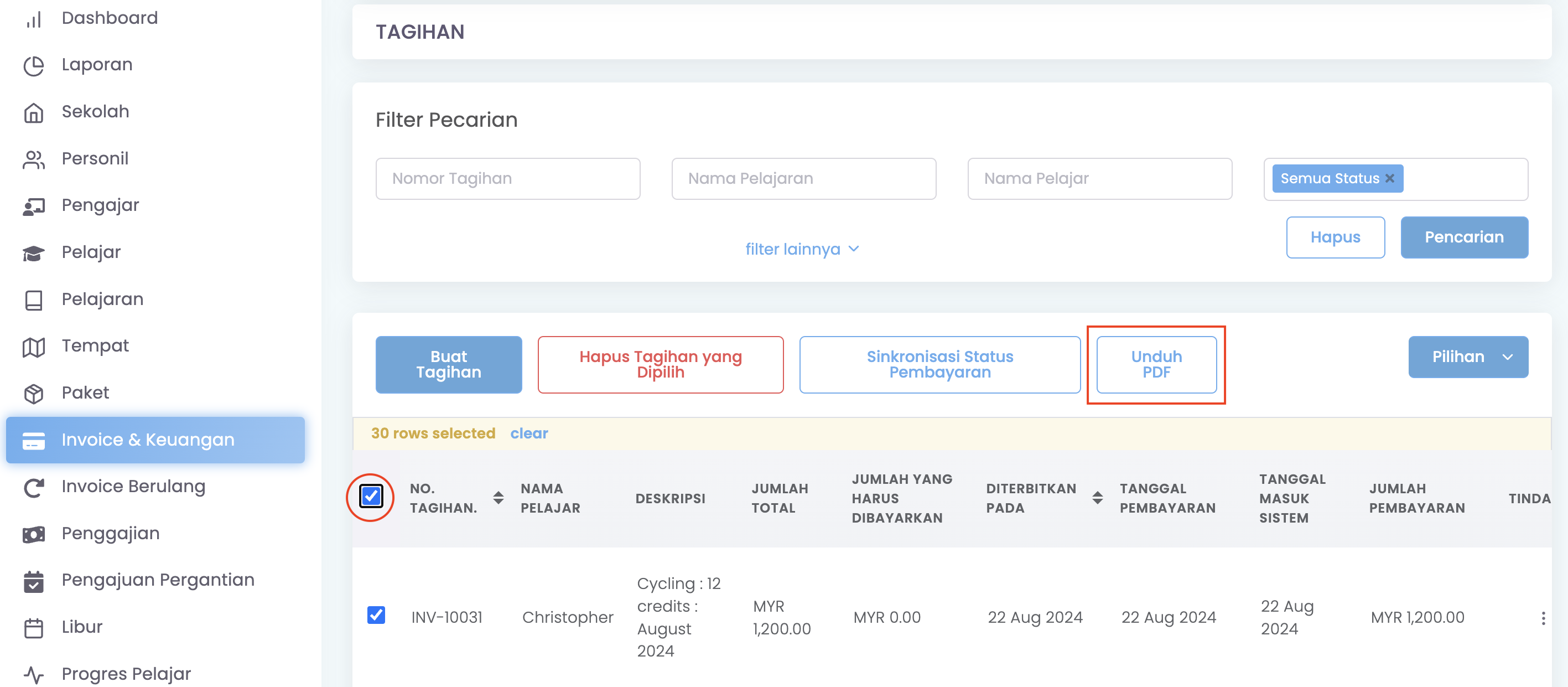Open the Pilihan dropdown
This screenshot has width=1568, height=687.
1467,357
